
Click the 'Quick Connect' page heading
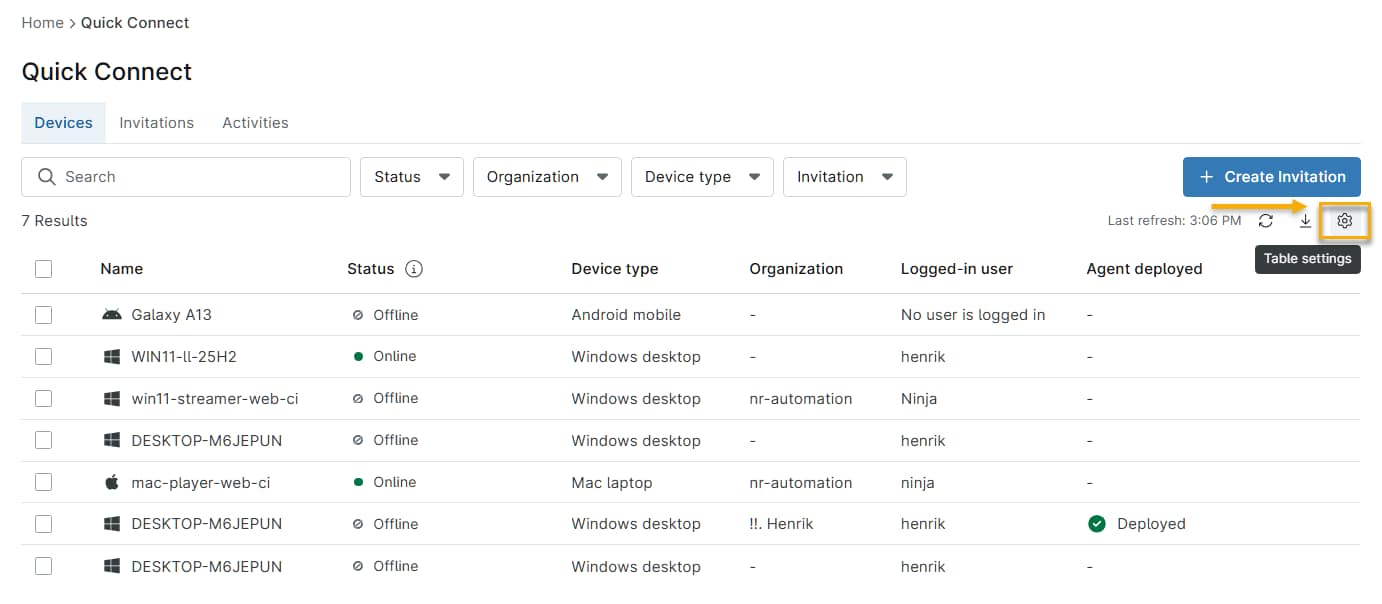point(107,72)
